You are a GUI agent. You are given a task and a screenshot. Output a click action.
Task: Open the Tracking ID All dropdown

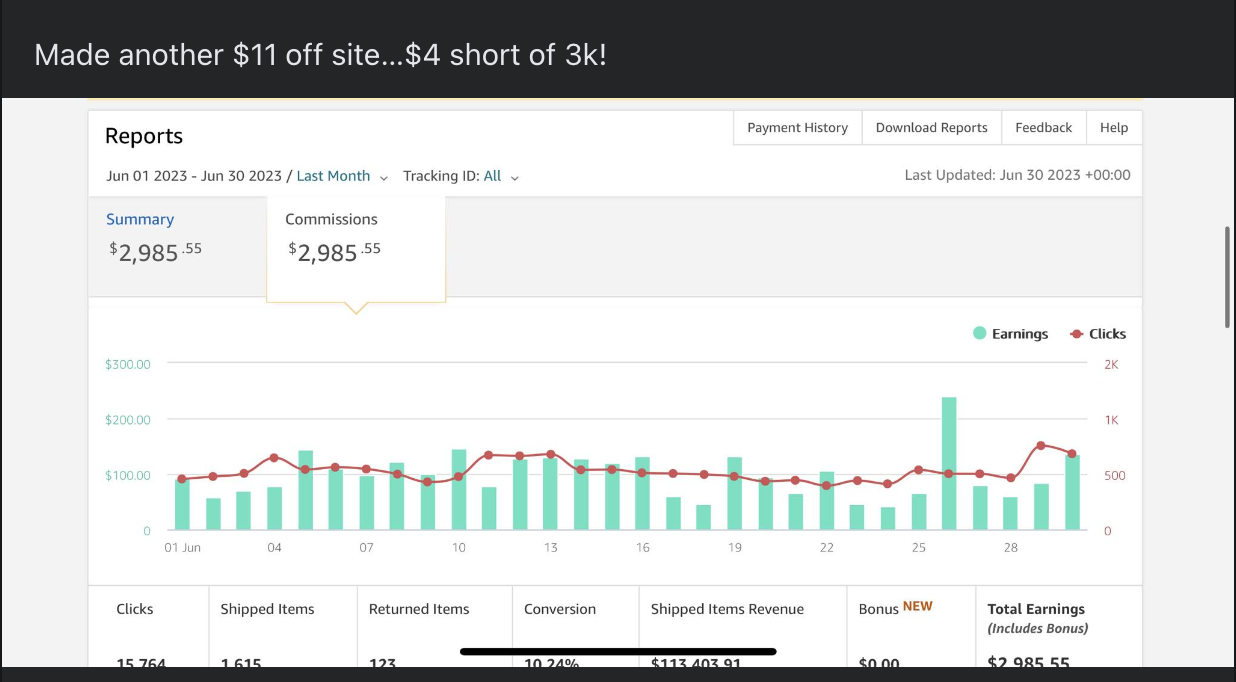pyautogui.click(x=492, y=176)
